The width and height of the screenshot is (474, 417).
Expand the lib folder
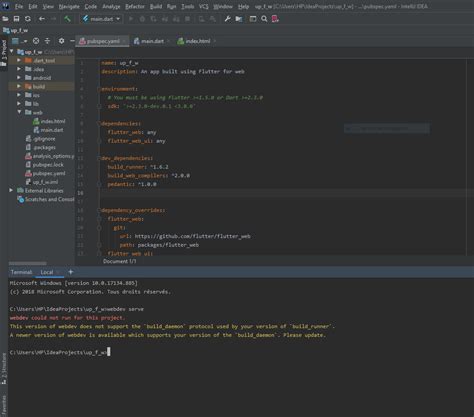(x=19, y=104)
